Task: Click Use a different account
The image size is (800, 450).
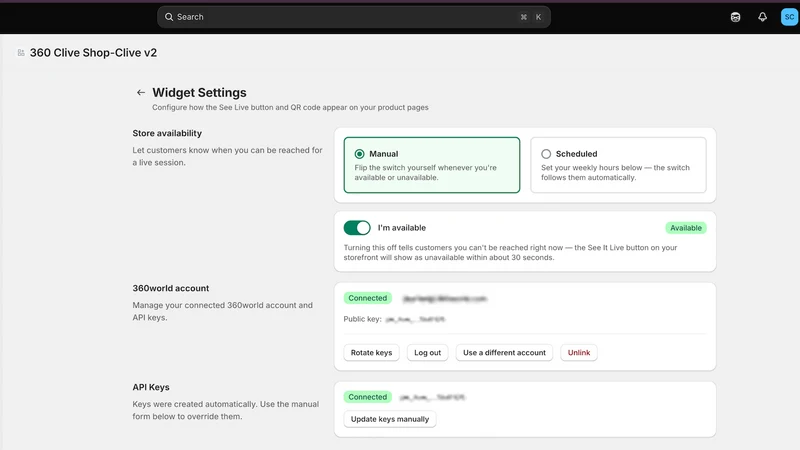Action: 504,353
